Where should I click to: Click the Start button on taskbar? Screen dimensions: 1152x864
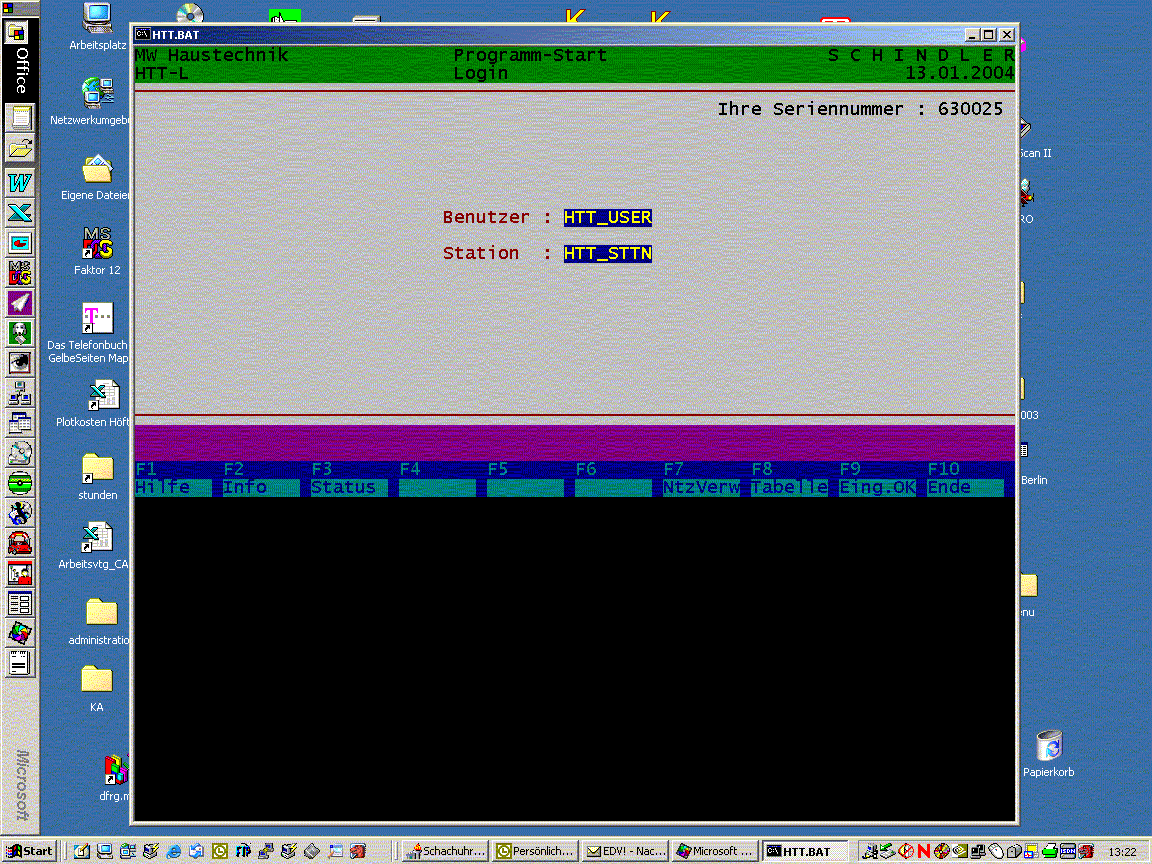pyautogui.click(x=30, y=851)
